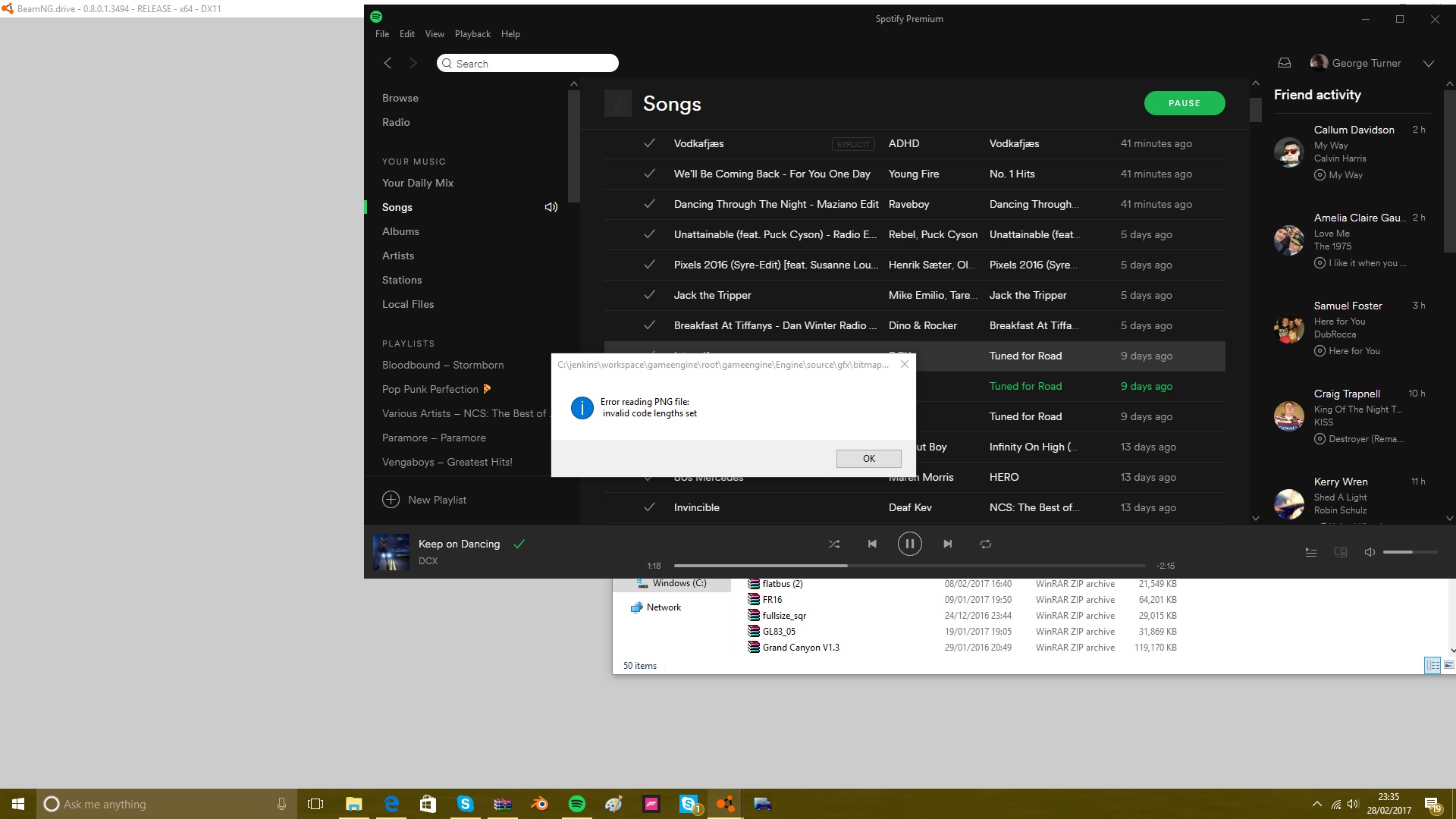Click the Spotify search field
Image resolution: width=1456 pixels, height=819 pixels.
[x=528, y=63]
